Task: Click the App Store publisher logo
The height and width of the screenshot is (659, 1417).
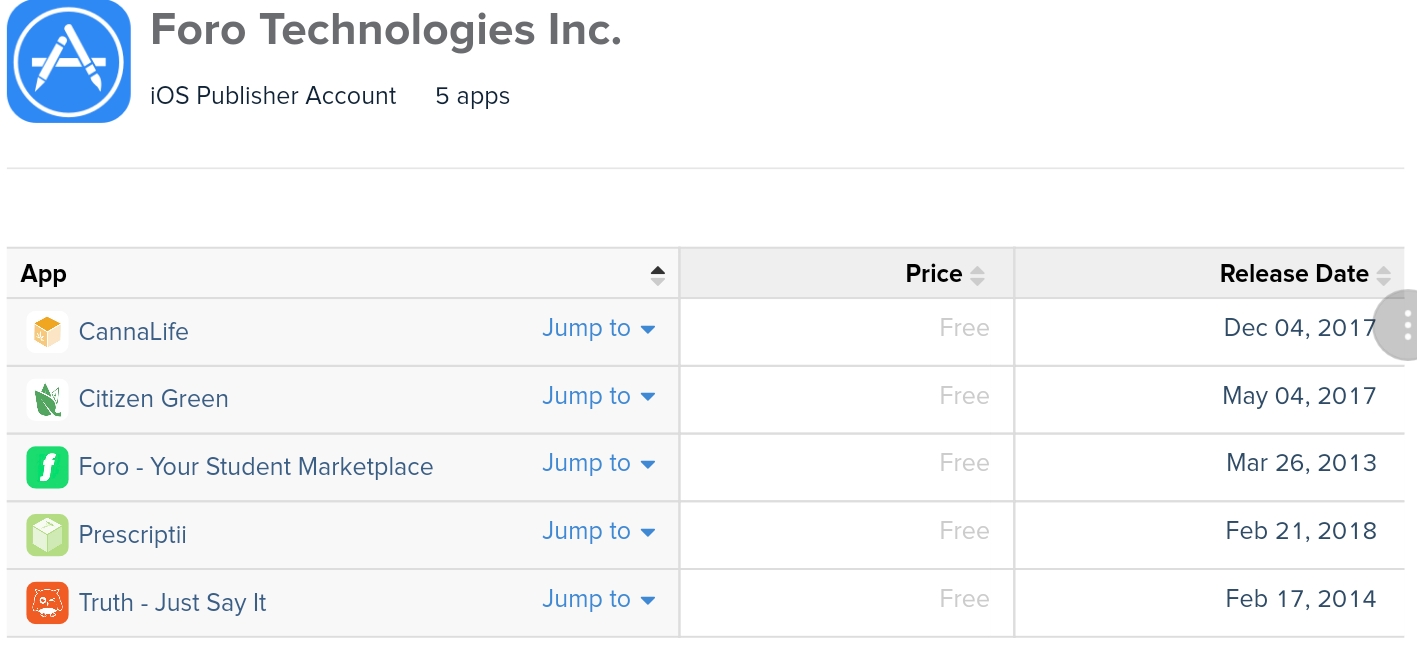Action: 68,61
